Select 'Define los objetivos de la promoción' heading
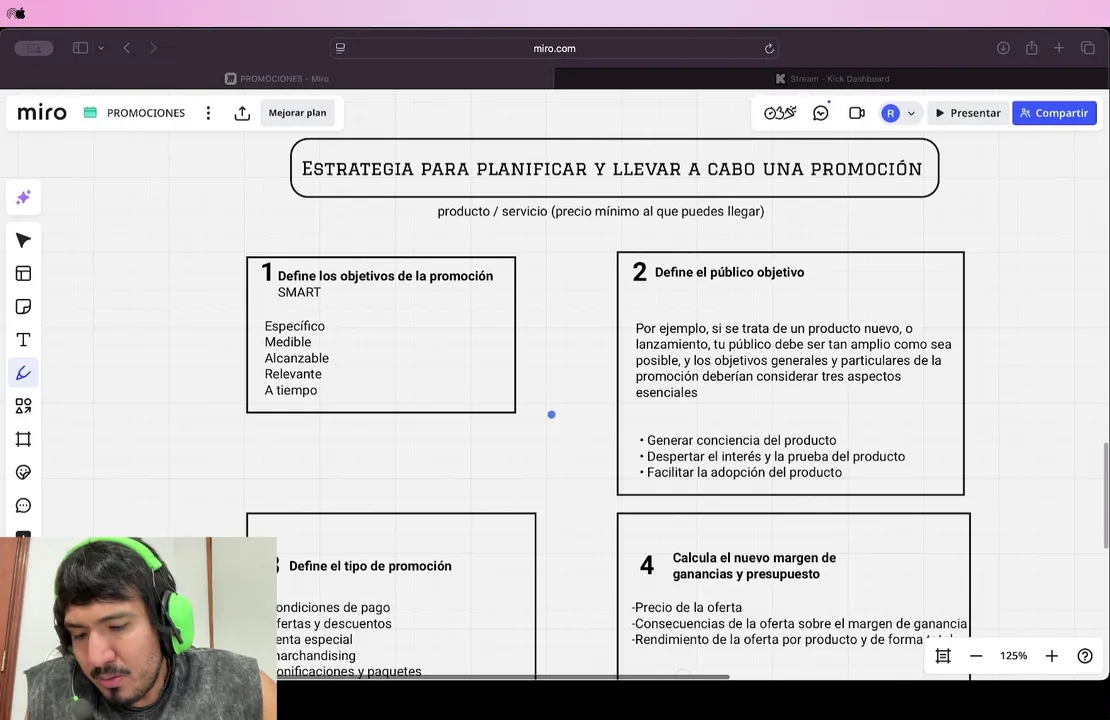Viewport: 1110px width, 720px height. pos(385,276)
